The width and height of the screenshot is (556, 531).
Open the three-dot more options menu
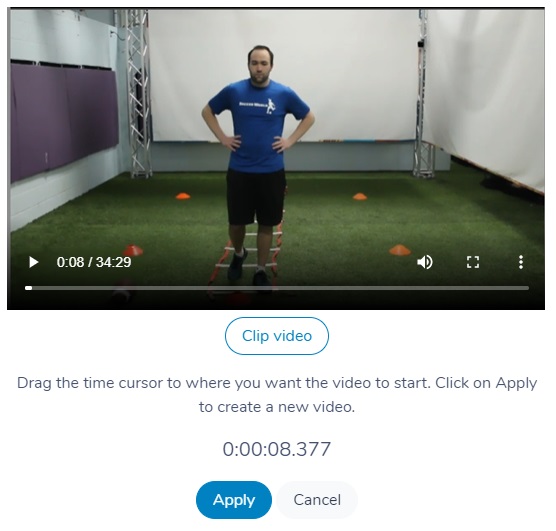click(521, 263)
